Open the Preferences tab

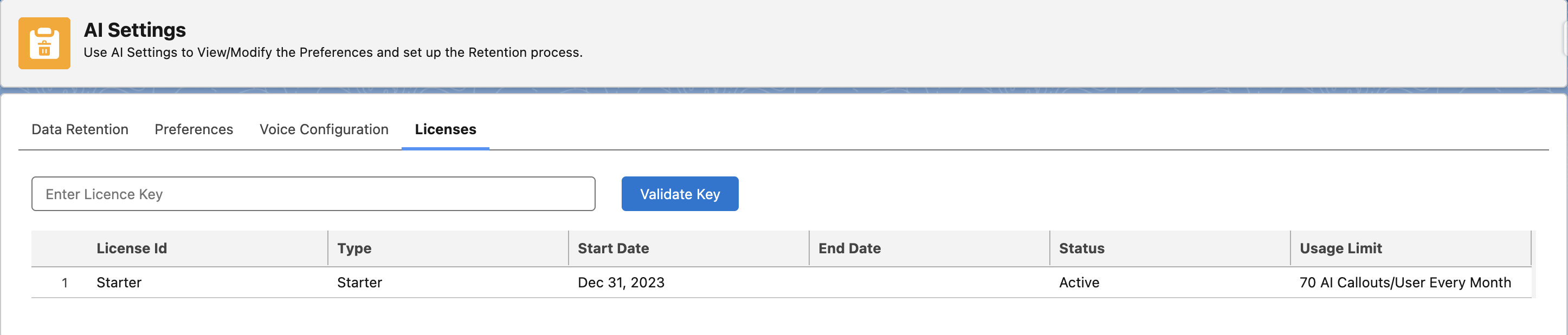click(x=193, y=129)
